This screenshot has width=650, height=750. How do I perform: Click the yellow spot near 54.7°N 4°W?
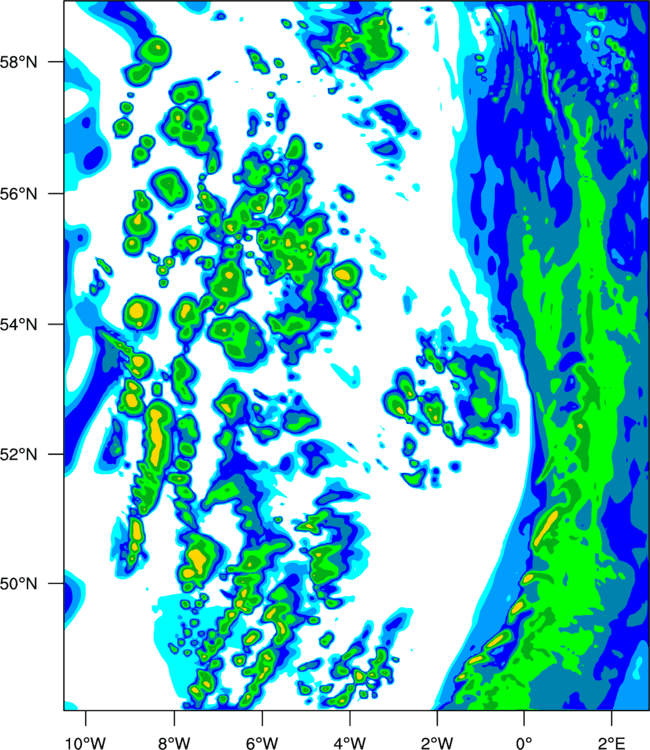pos(342,275)
